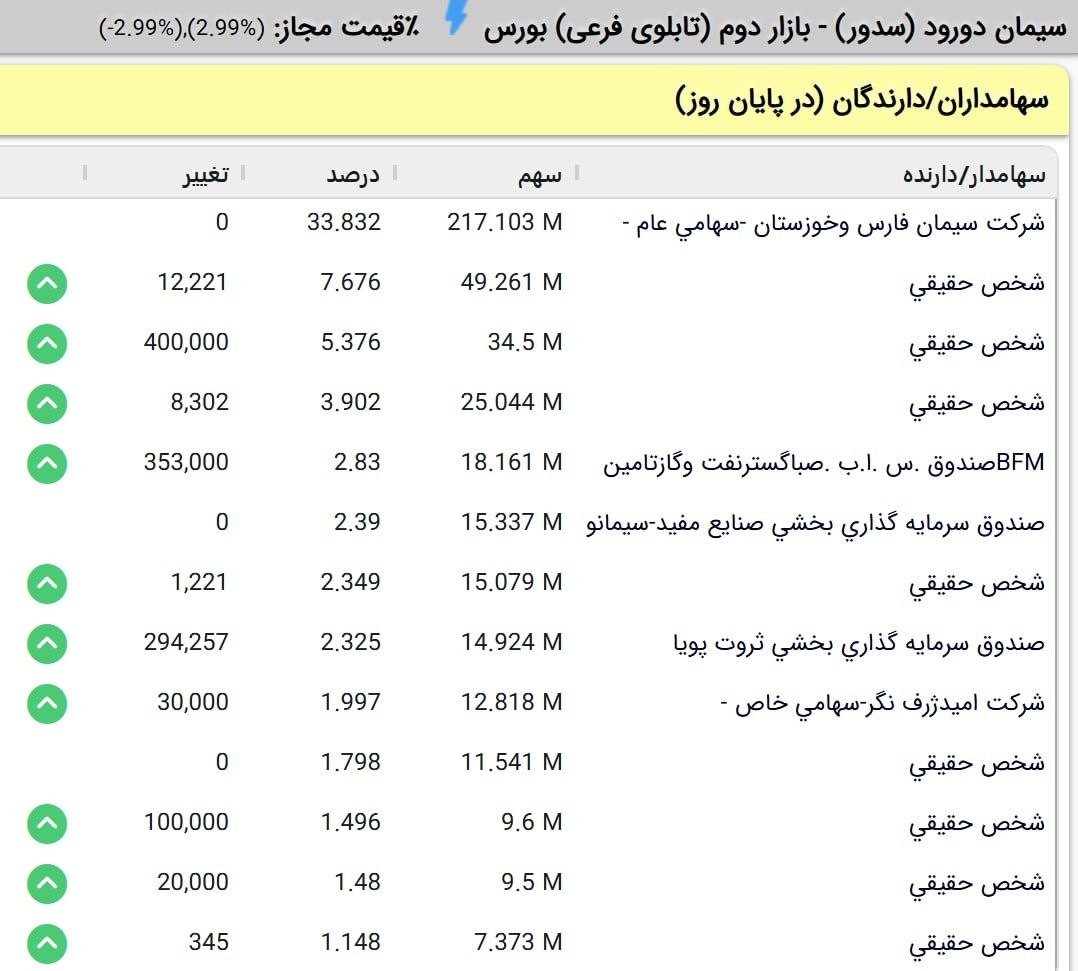Click the share value 7.373 M
Viewport: 1078px width, 971px height.
(518, 942)
